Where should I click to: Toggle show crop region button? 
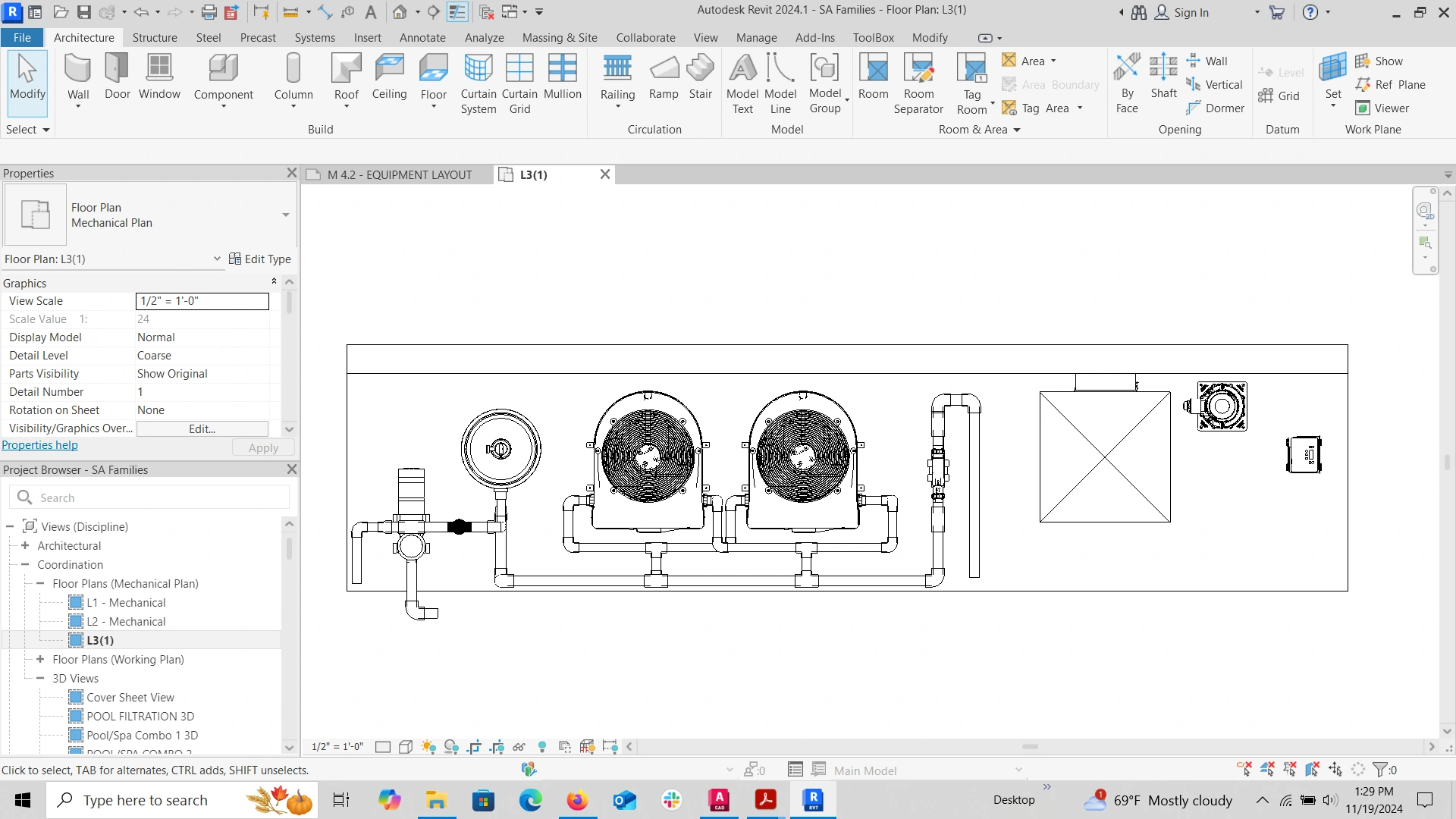coord(497,747)
